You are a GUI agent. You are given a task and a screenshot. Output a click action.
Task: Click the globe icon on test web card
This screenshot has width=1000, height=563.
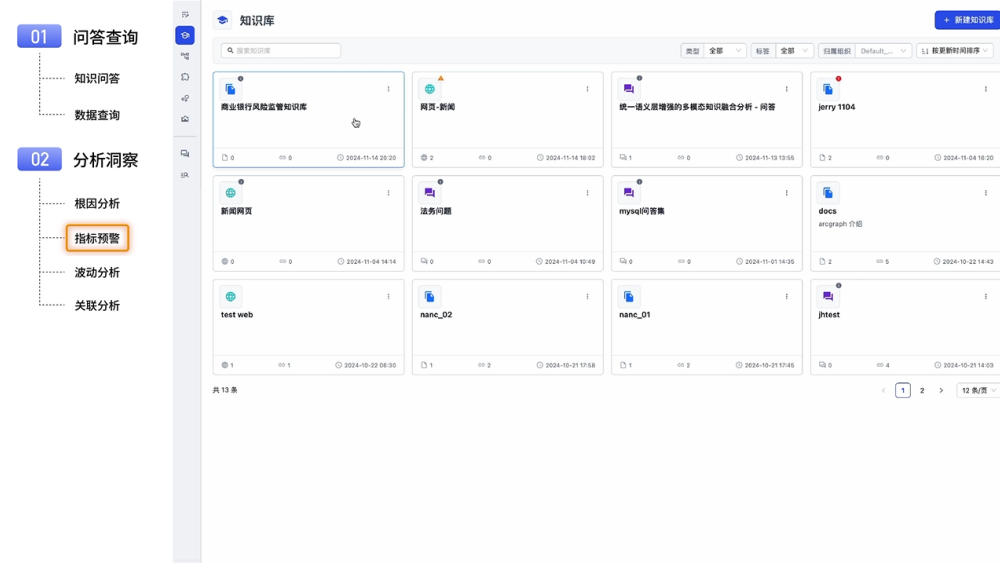231,297
